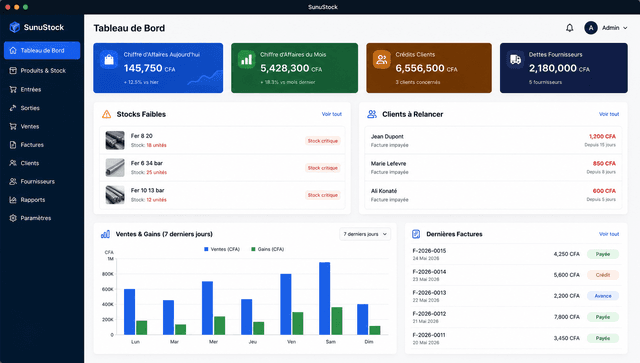The height and width of the screenshot is (363, 640).
Task: Click the Factures document icon
Action: pos(13,145)
